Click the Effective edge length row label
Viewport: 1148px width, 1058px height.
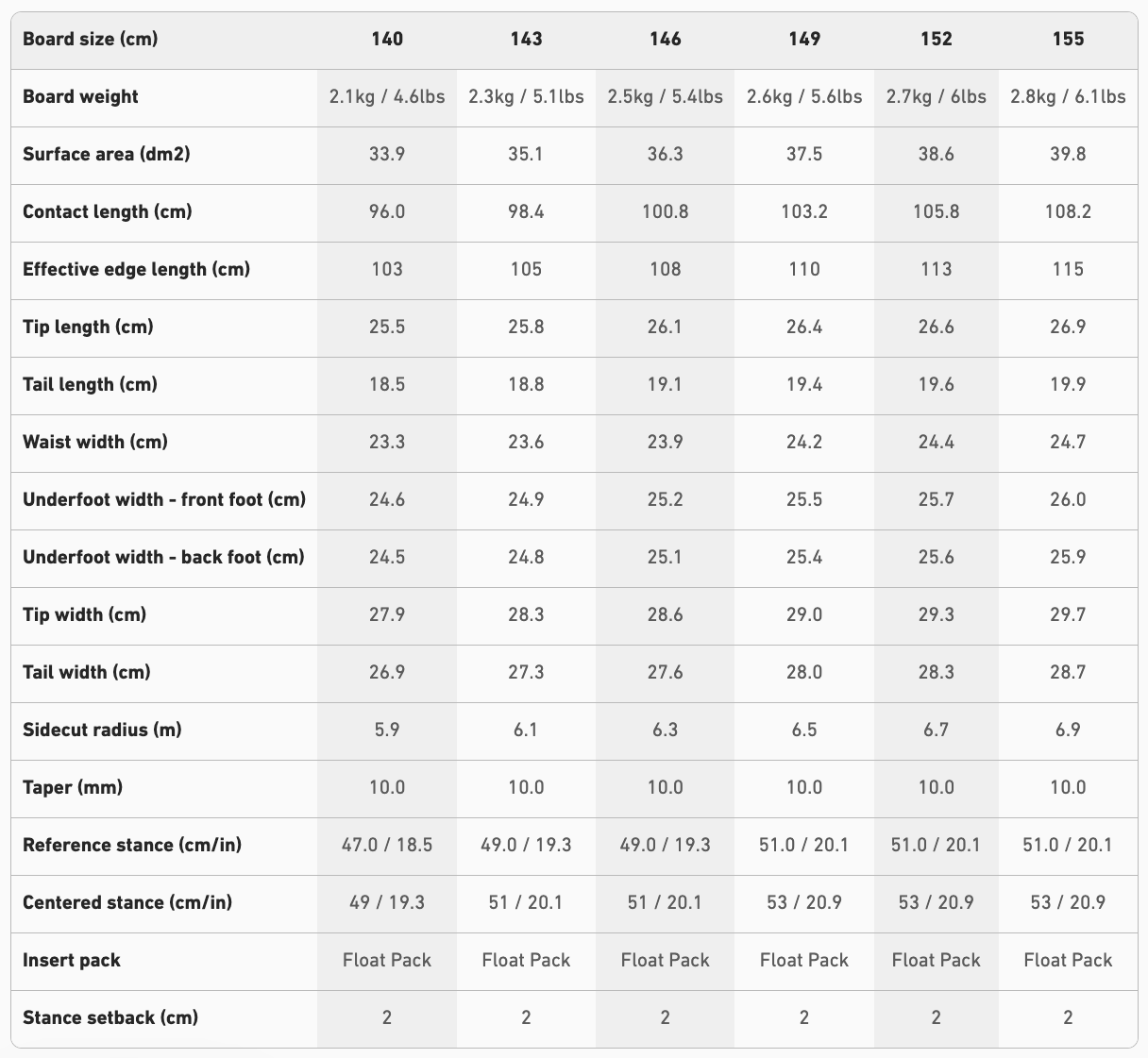point(136,269)
